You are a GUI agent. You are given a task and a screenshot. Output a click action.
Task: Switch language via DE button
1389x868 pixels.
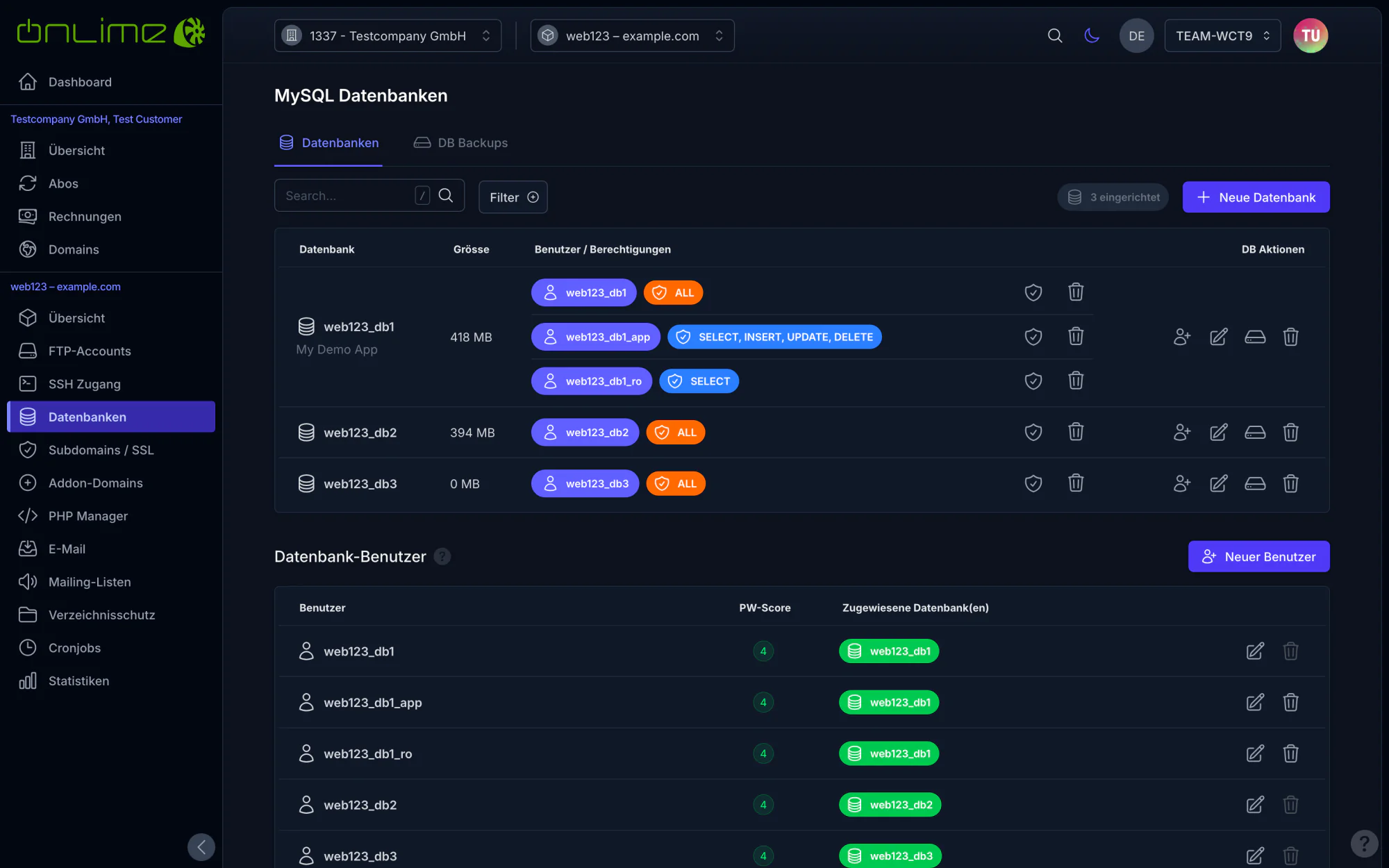[x=1136, y=35]
